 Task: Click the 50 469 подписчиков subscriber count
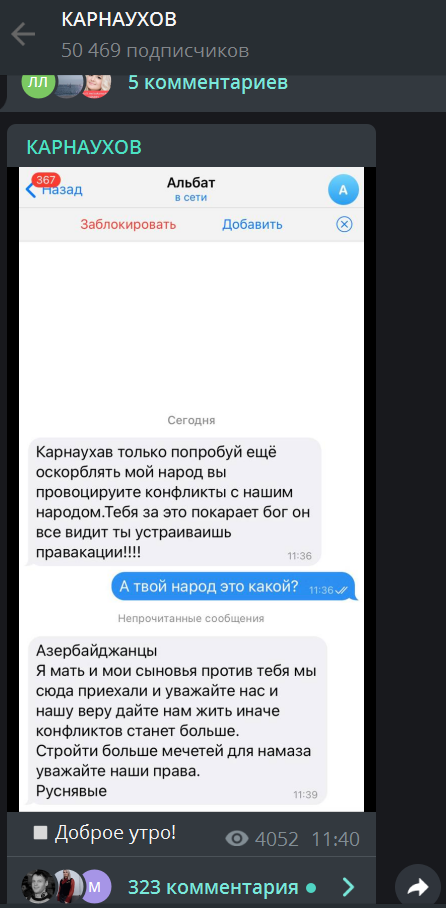click(x=155, y=50)
